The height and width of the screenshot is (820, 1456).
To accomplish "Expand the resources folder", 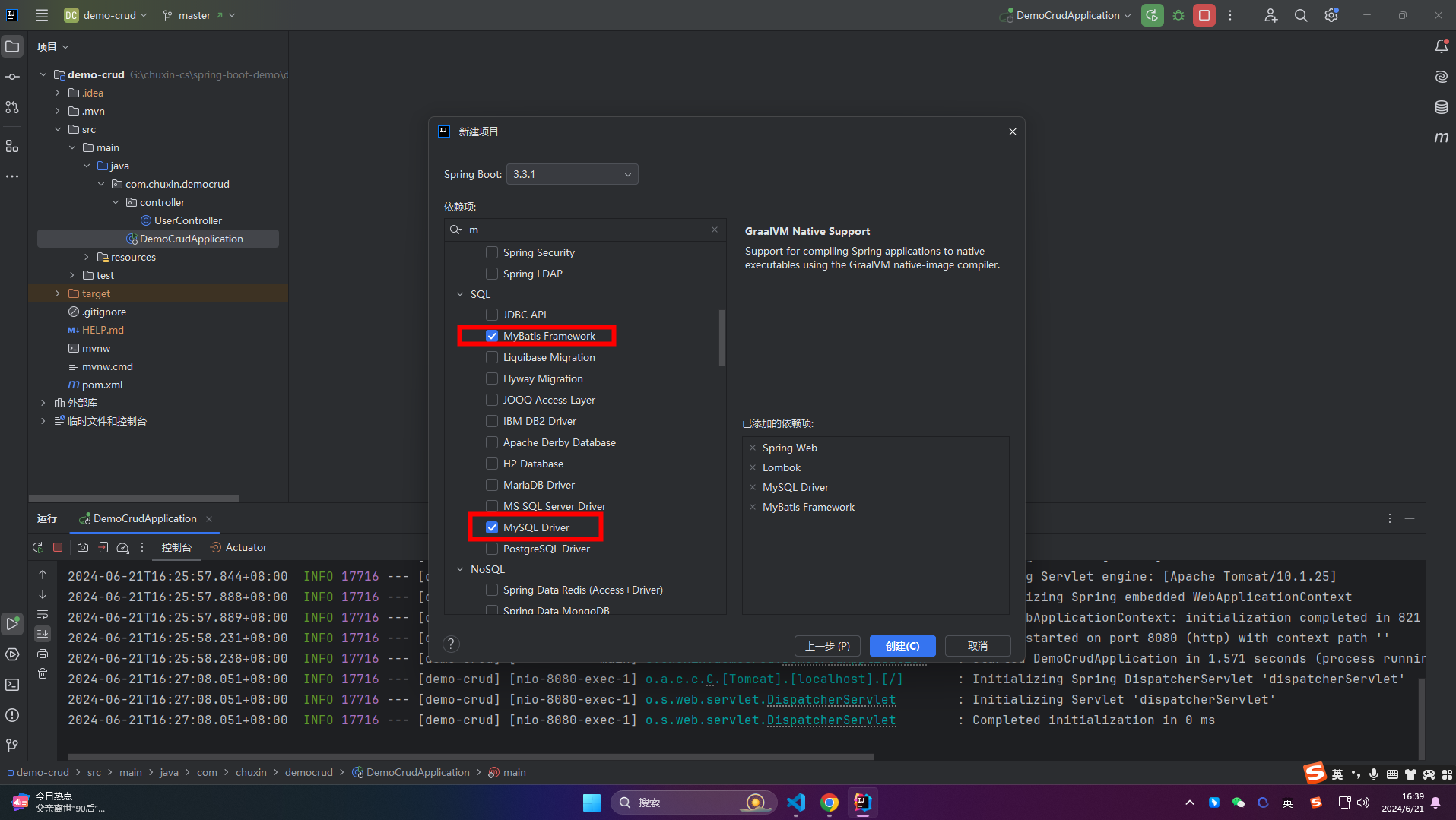I will 87,257.
